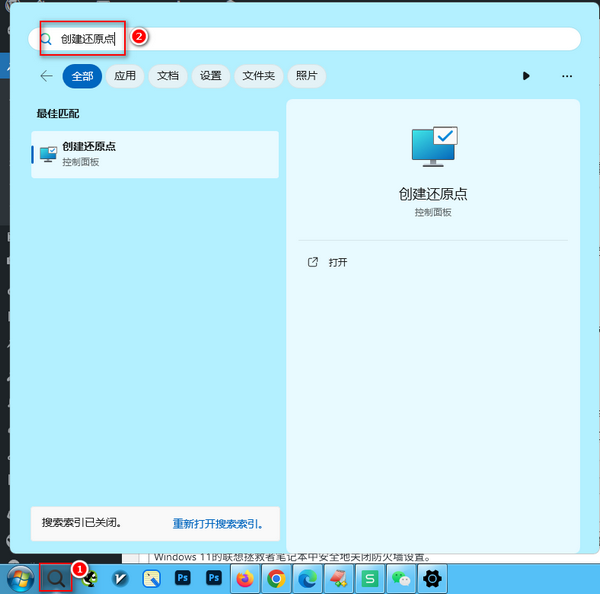Click the taskbar search magnifier icon

(56, 577)
